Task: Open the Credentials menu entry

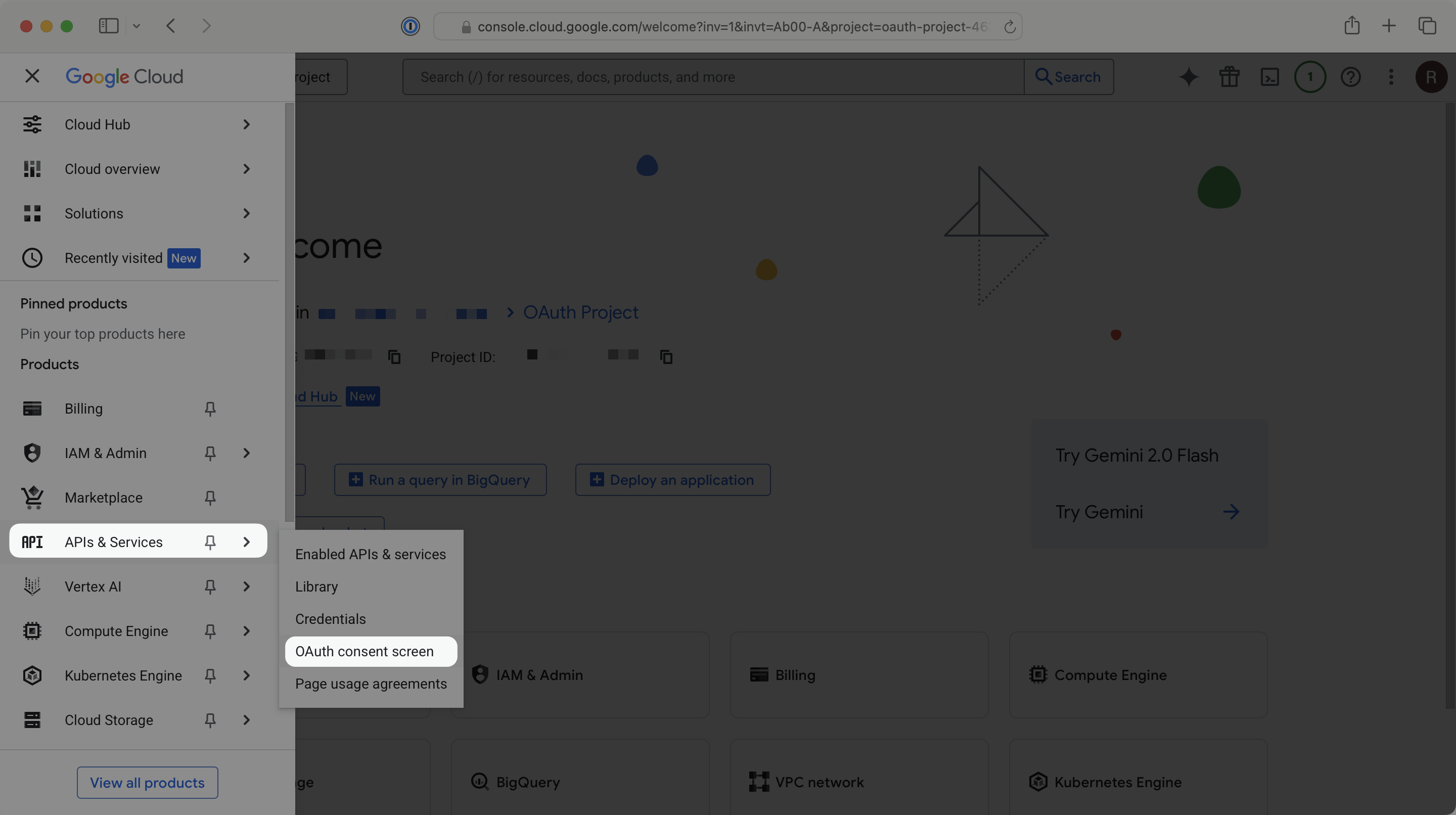Action: [x=331, y=619]
